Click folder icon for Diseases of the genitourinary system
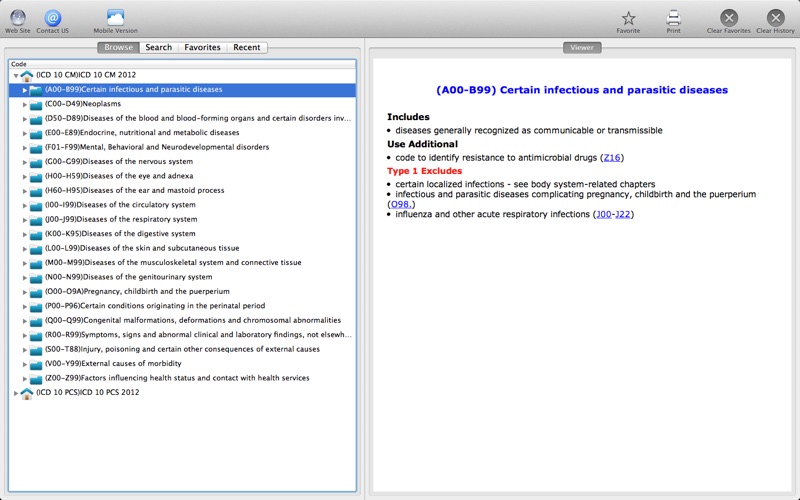This screenshot has height=500, width=800. click(x=36, y=278)
